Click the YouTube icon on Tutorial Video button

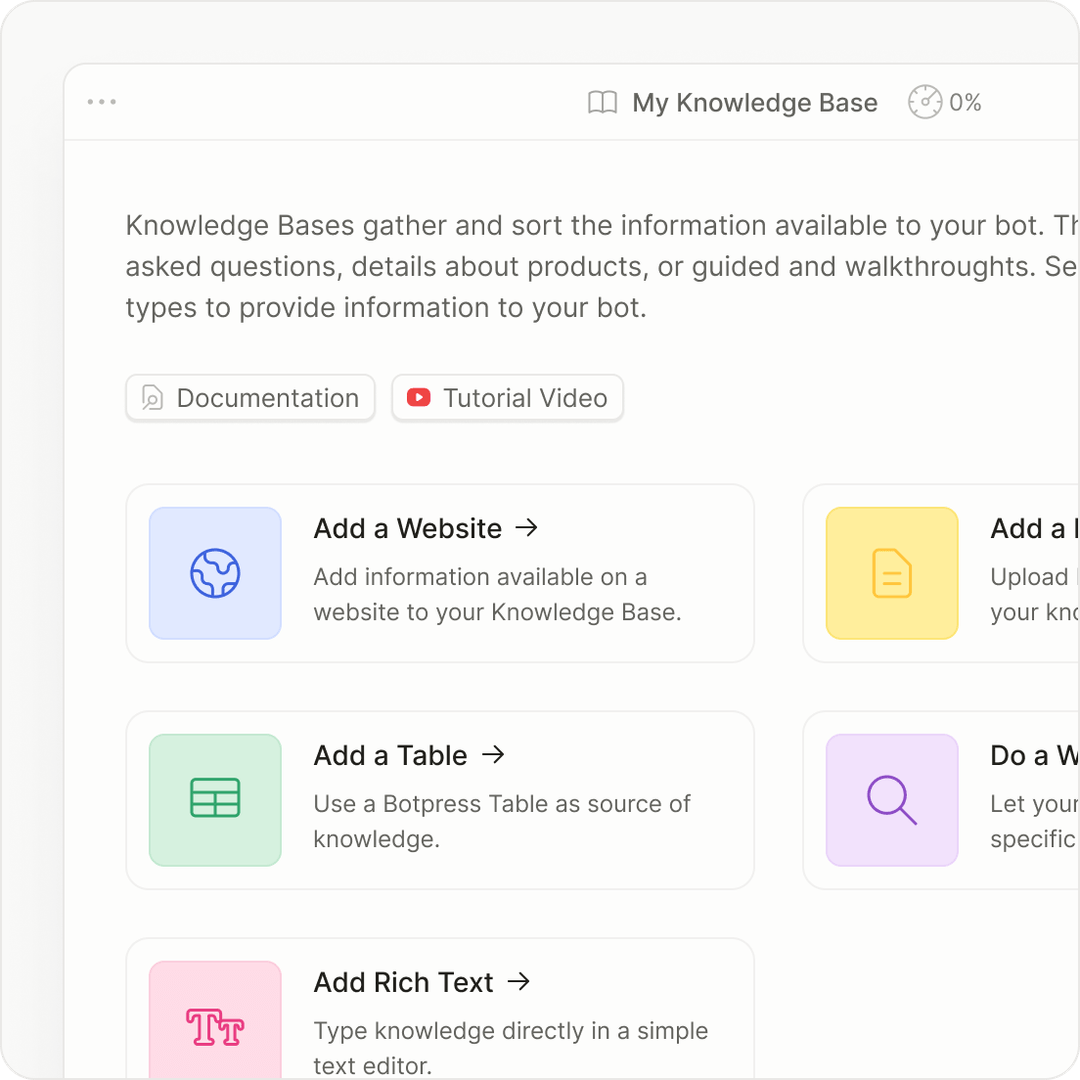[419, 397]
